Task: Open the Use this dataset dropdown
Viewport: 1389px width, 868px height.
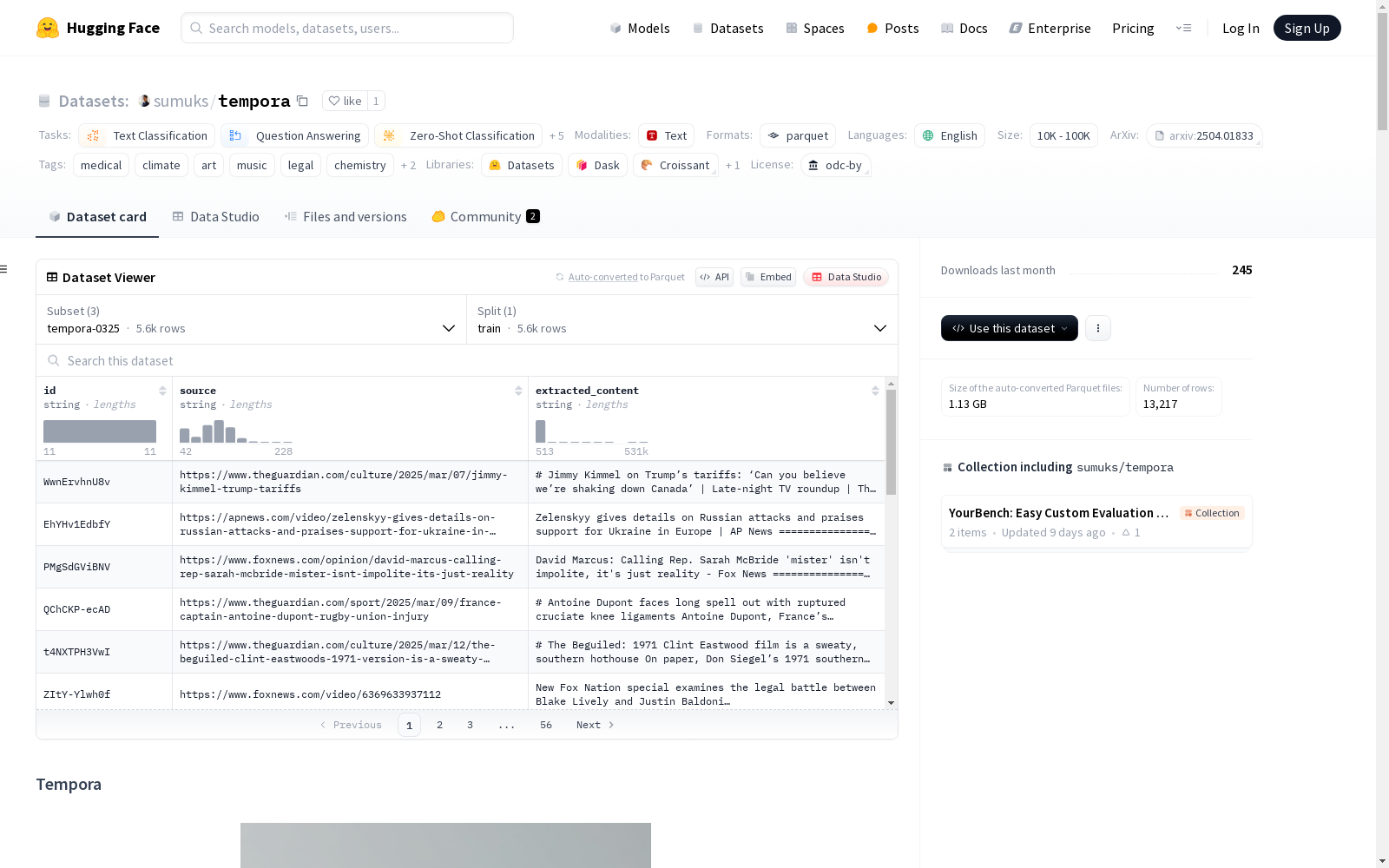Action: click(x=1010, y=328)
